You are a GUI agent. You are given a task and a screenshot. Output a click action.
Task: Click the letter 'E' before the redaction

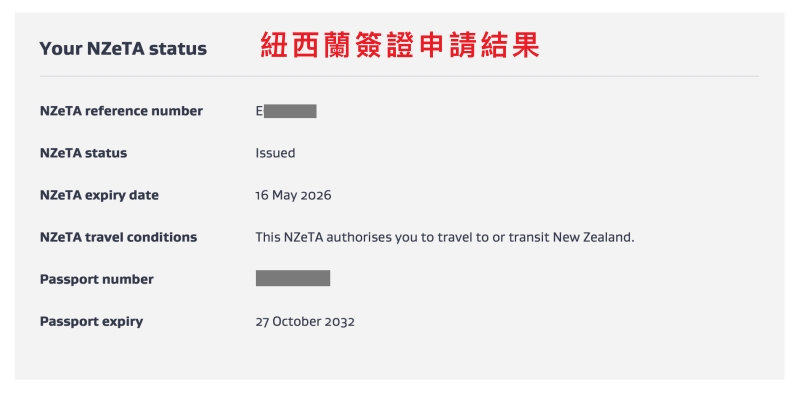point(259,111)
